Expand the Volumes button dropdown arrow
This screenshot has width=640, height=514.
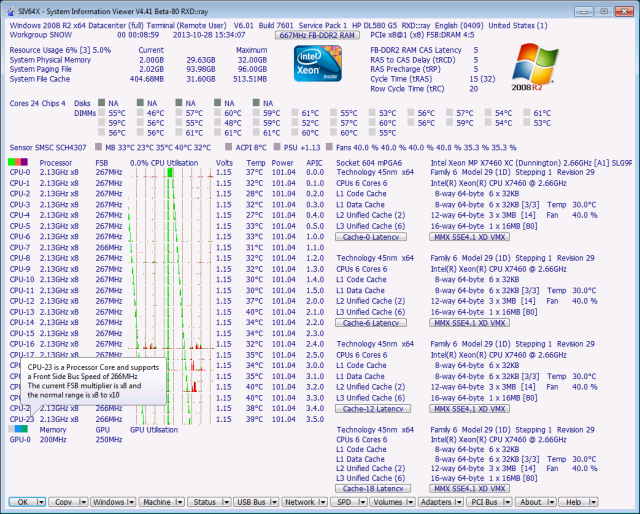click(x=411, y=502)
